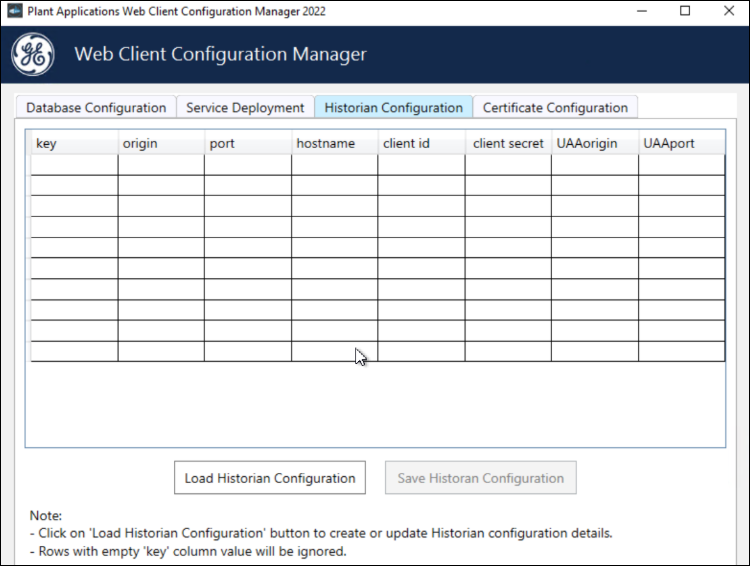Open the Service Deployment tab
Image resolution: width=750 pixels, height=566 pixels.
[245, 108]
